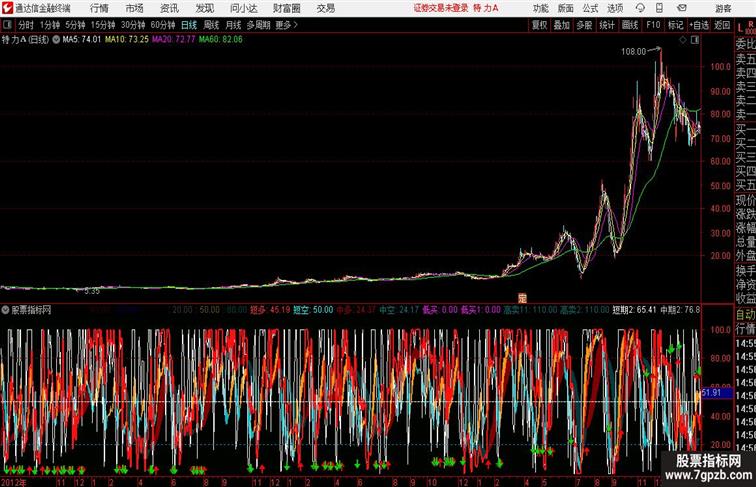
Task: Select the 月线 monthly period
Action: click(233, 25)
